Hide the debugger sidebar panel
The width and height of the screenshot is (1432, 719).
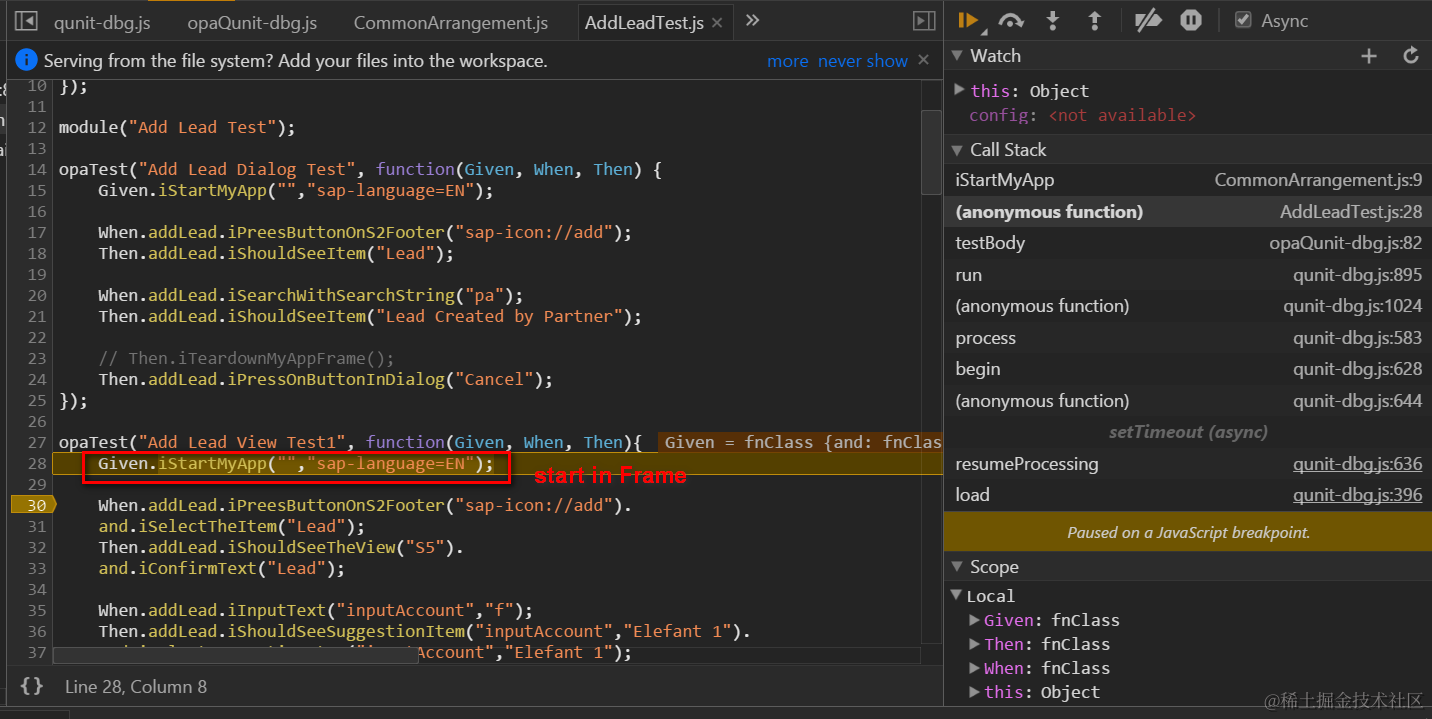tap(924, 21)
